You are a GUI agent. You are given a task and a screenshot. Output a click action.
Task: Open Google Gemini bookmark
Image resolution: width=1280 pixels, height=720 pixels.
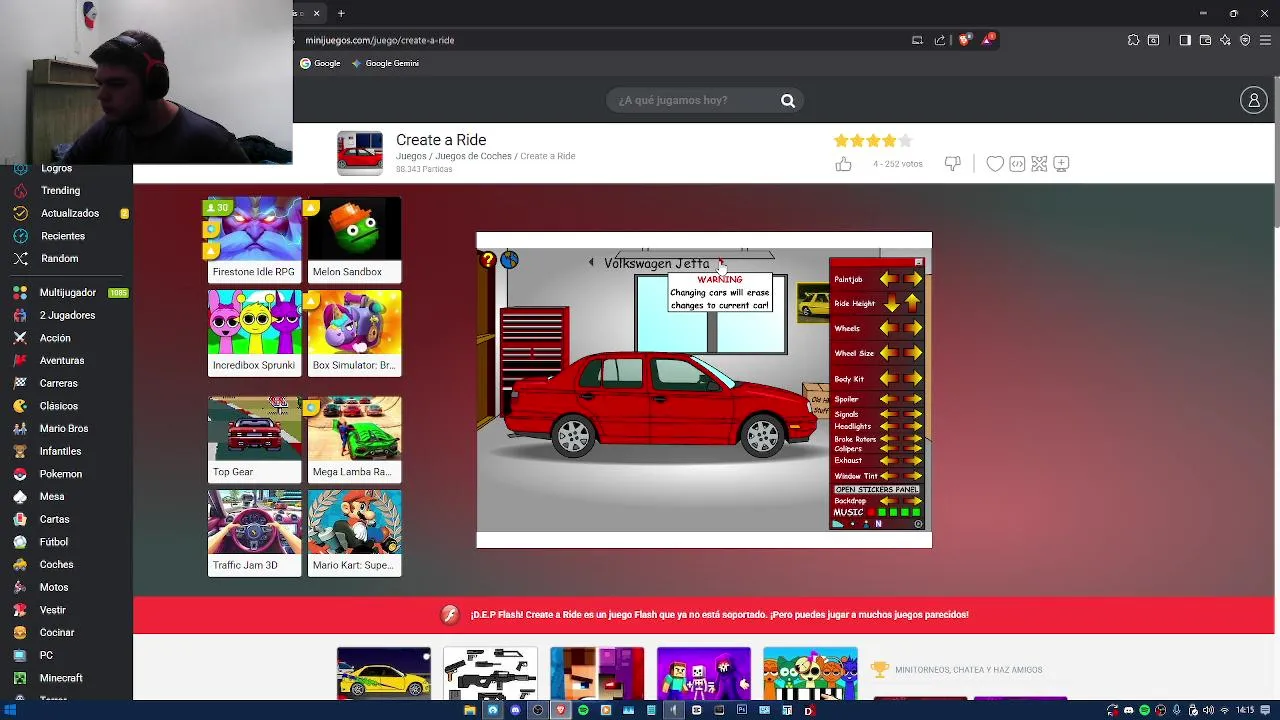pyautogui.click(x=384, y=63)
